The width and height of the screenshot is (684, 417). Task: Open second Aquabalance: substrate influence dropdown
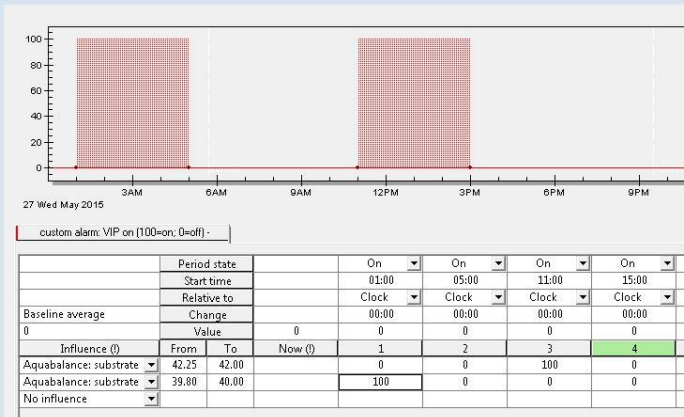click(151, 382)
